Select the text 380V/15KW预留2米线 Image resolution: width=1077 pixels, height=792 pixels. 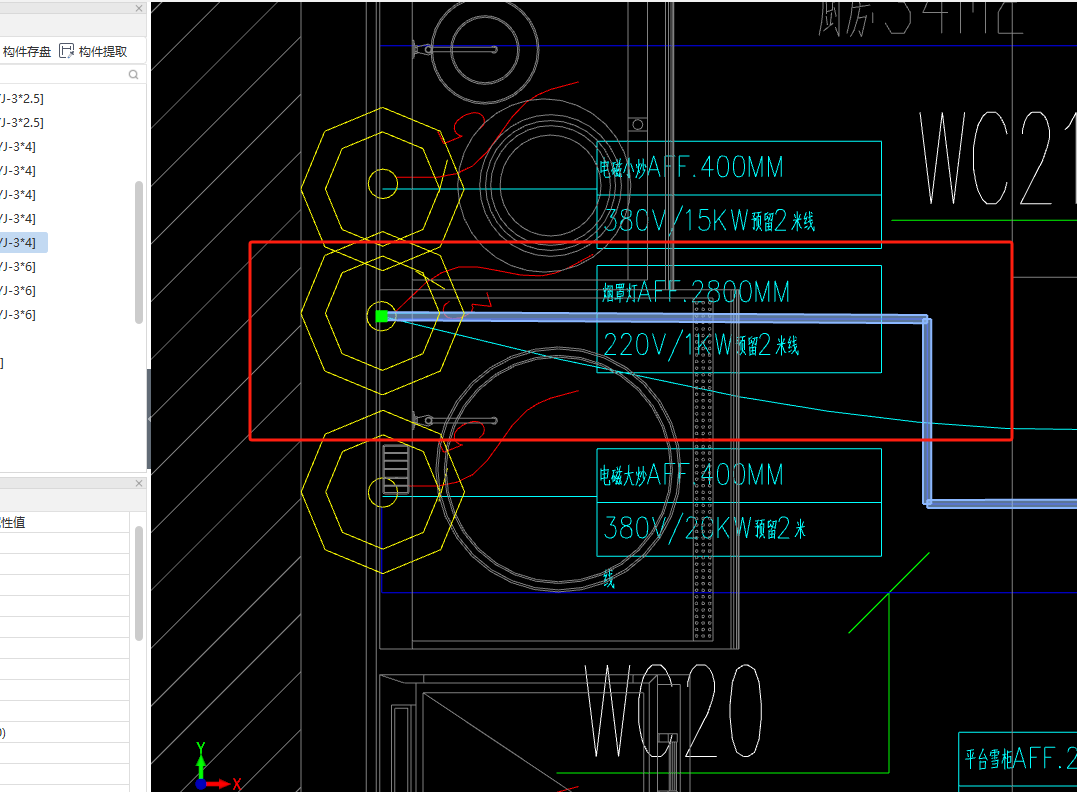point(708,221)
